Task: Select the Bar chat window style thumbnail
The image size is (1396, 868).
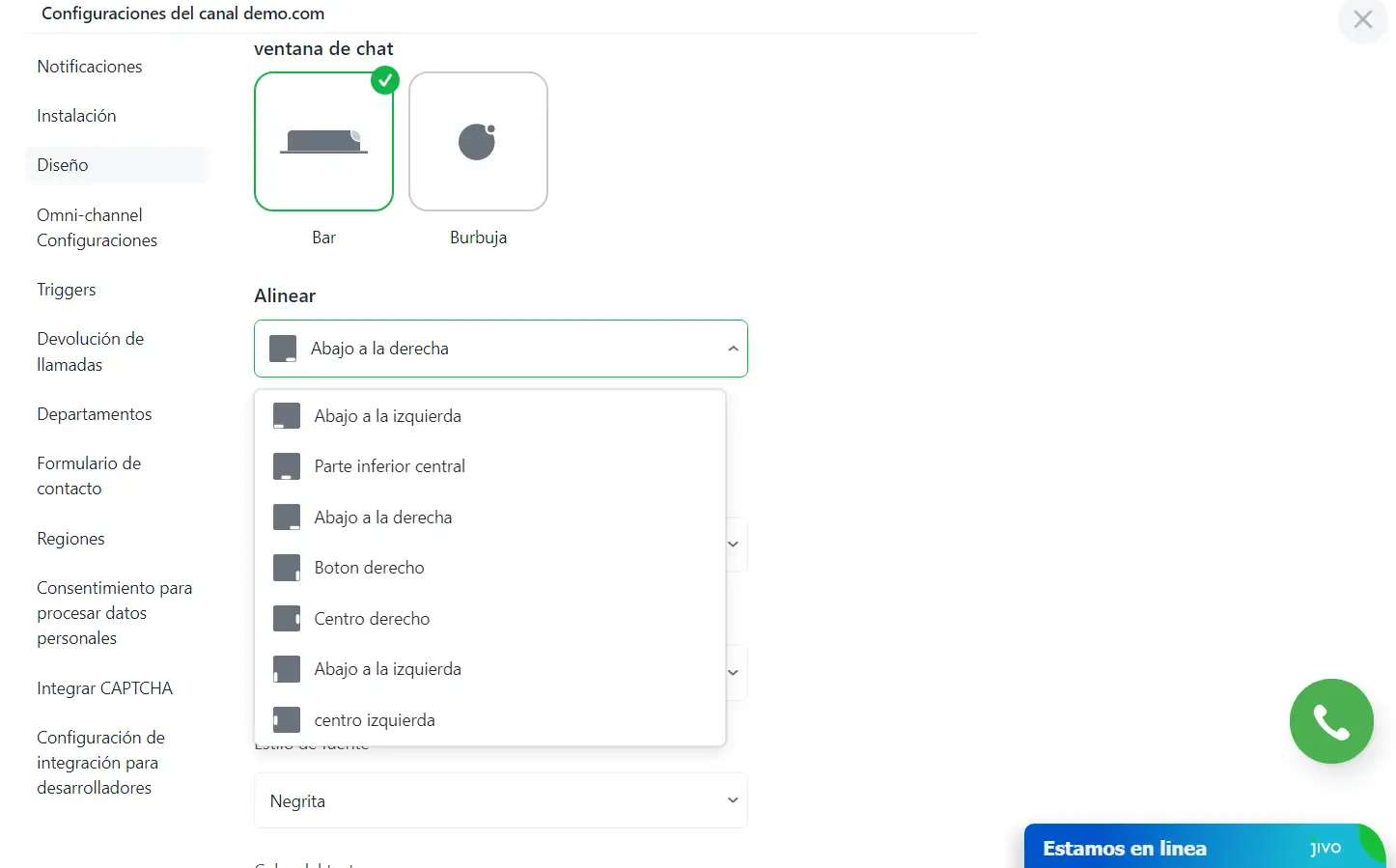Action: coord(323,142)
